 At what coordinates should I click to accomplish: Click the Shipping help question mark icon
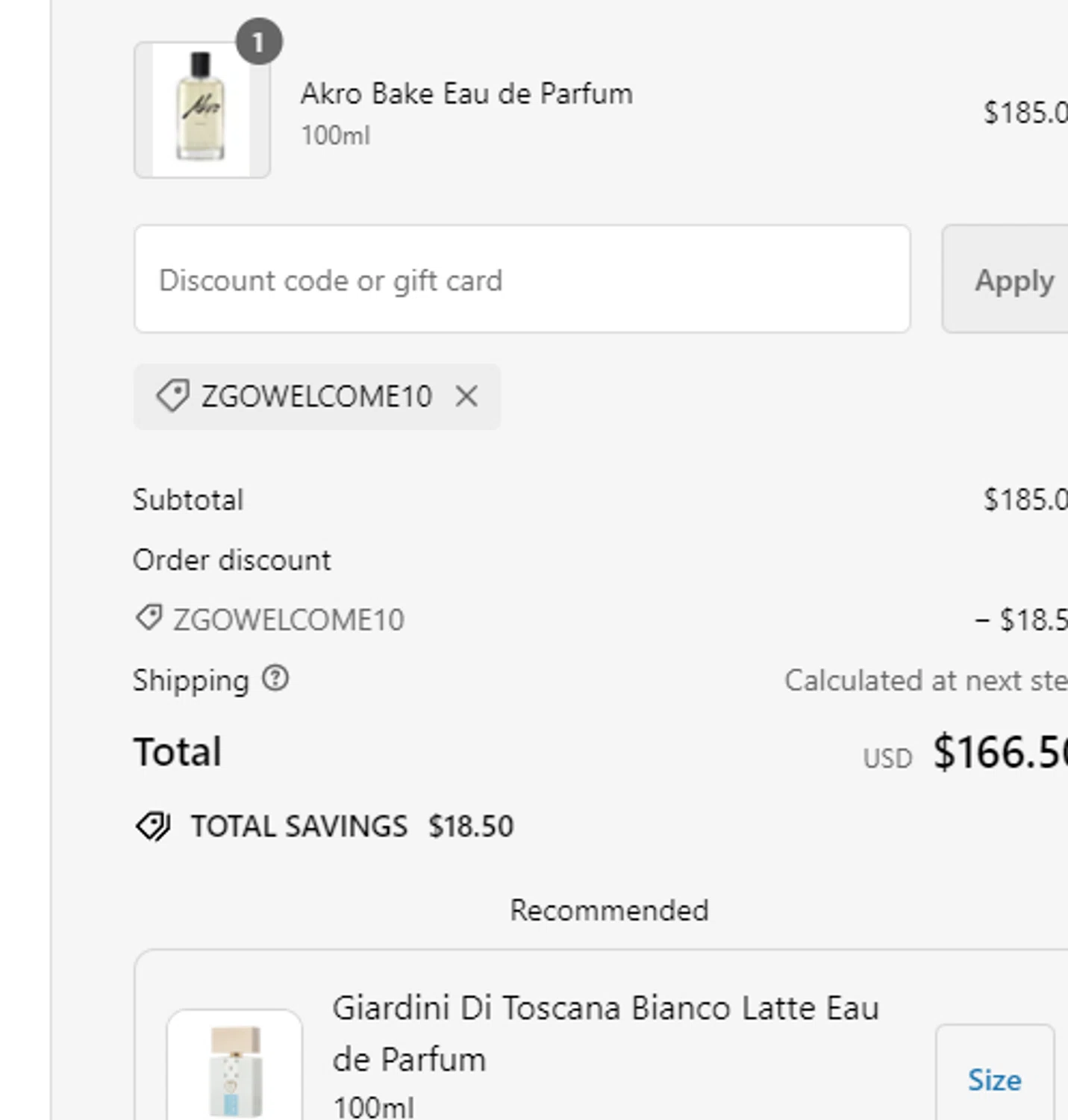pos(275,679)
